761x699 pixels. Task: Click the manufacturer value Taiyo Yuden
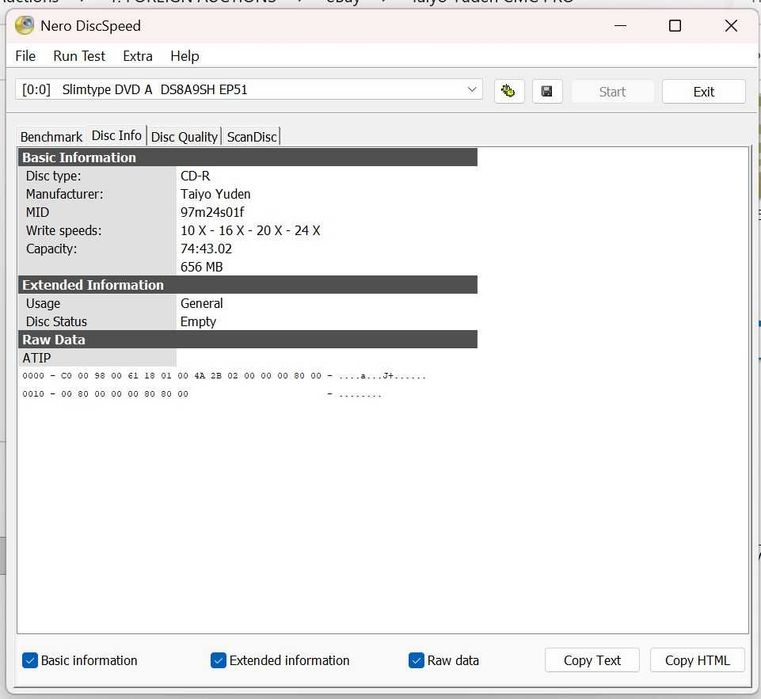pyautogui.click(x=215, y=194)
